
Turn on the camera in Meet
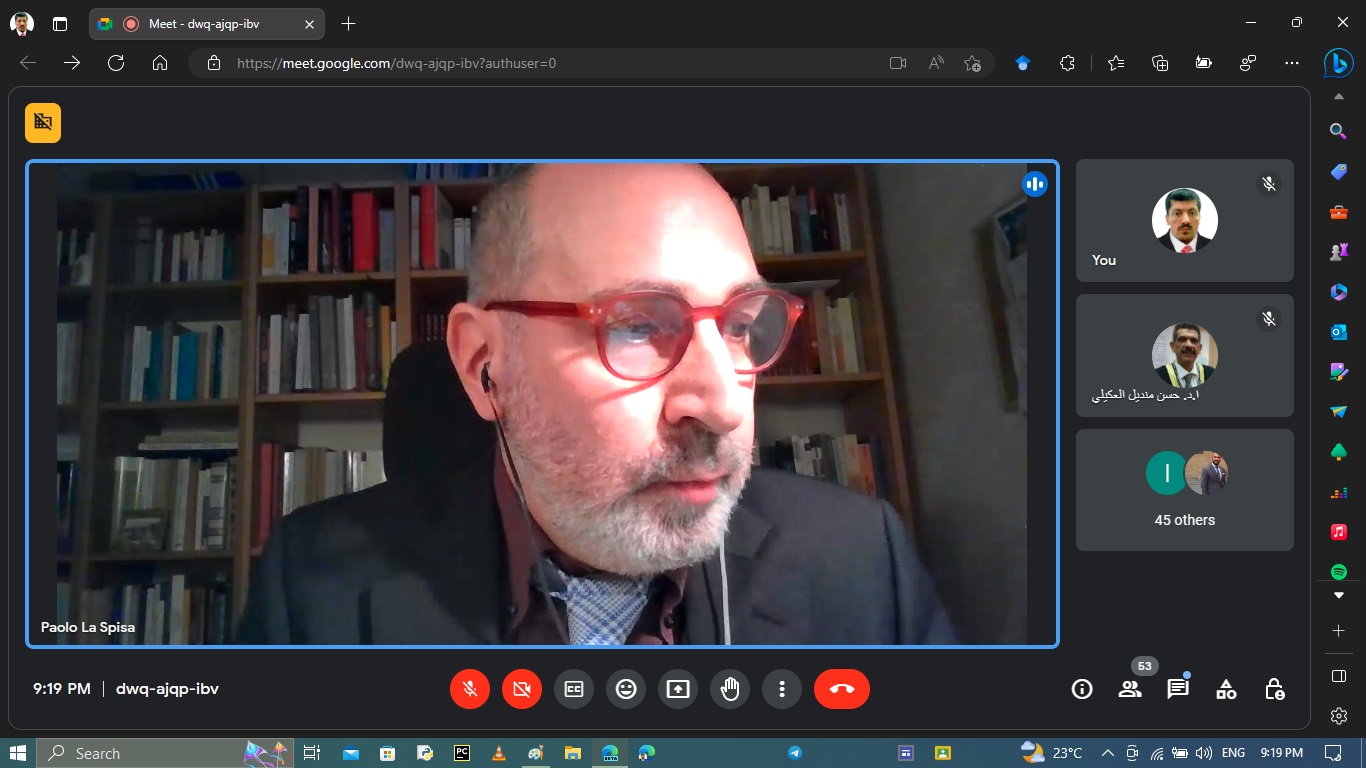click(522, 689)
